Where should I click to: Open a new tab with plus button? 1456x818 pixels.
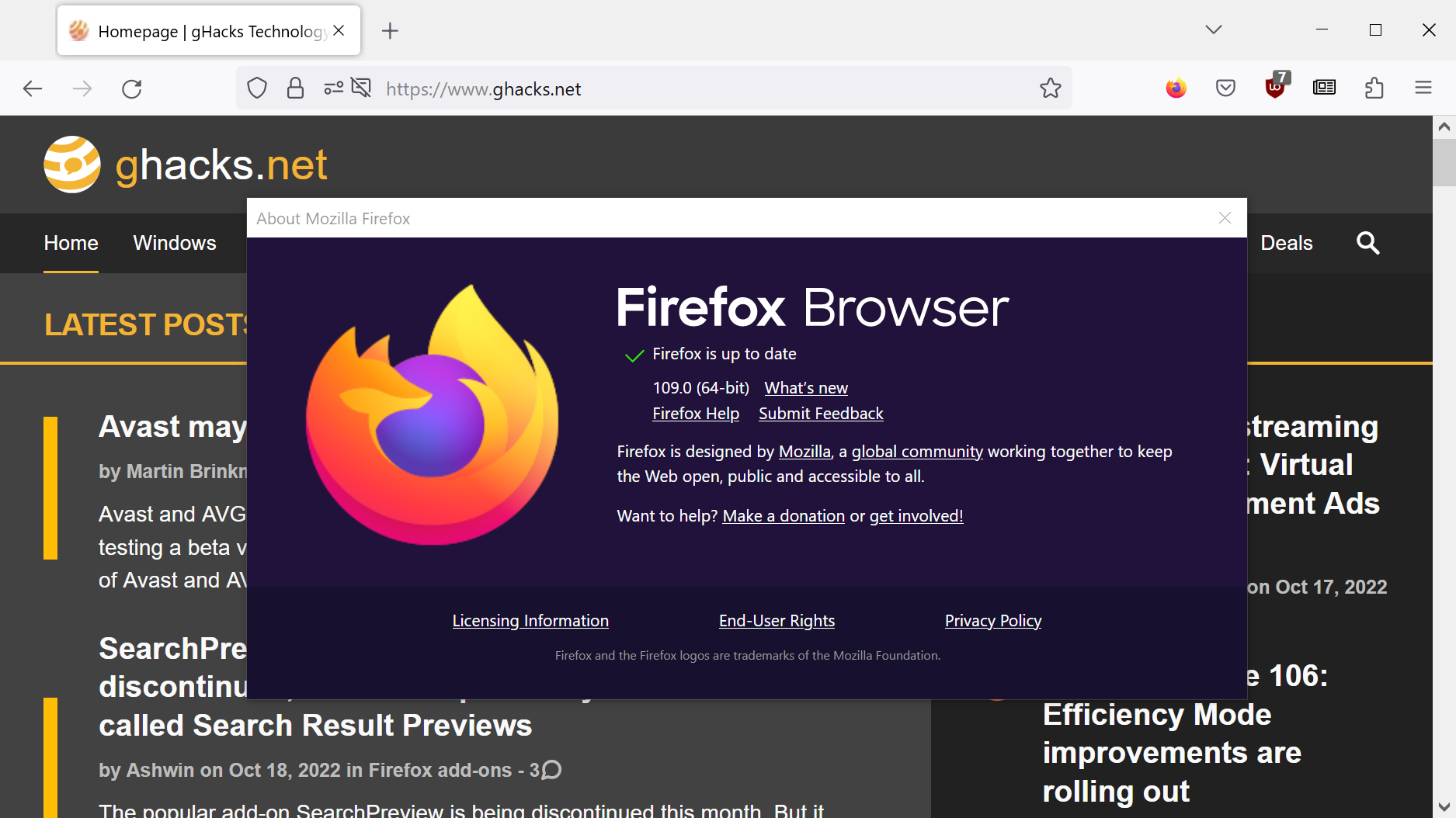tap(390, 31)
